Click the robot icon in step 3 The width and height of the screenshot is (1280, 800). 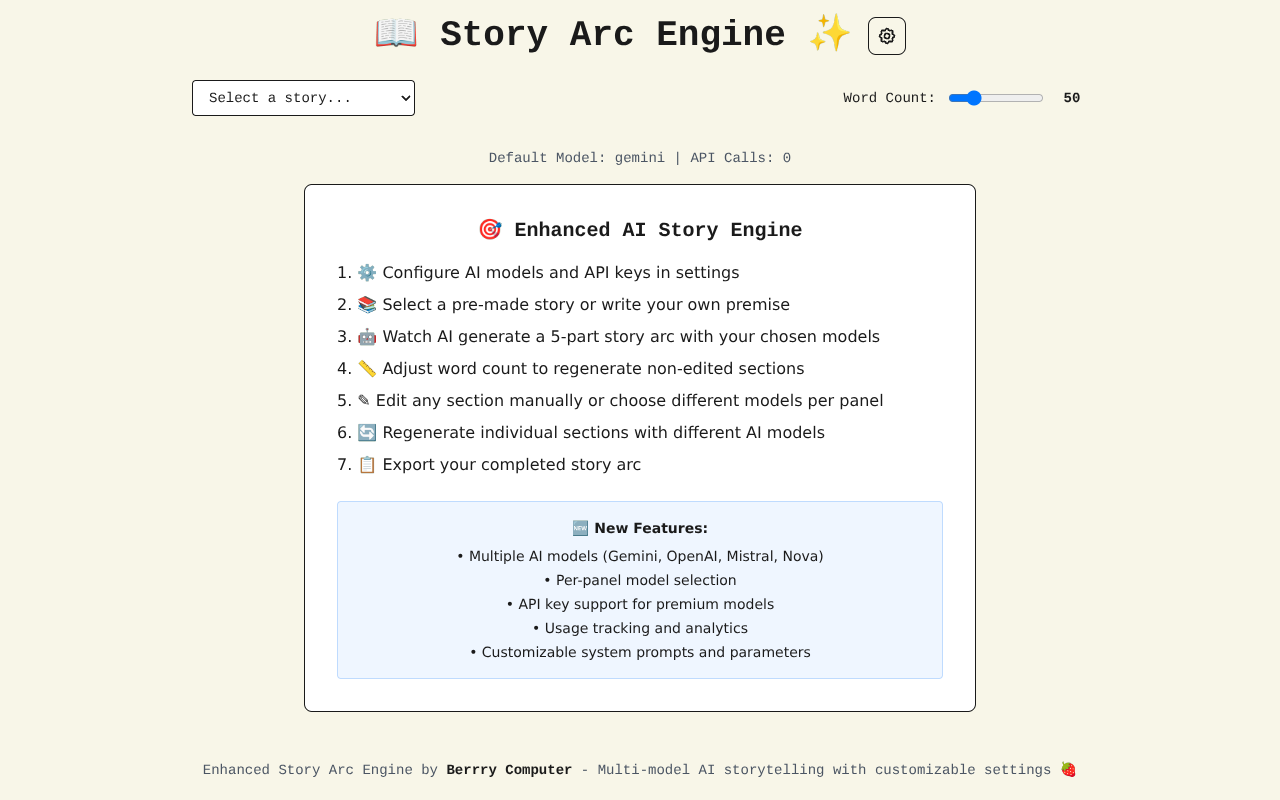(366, 335)
